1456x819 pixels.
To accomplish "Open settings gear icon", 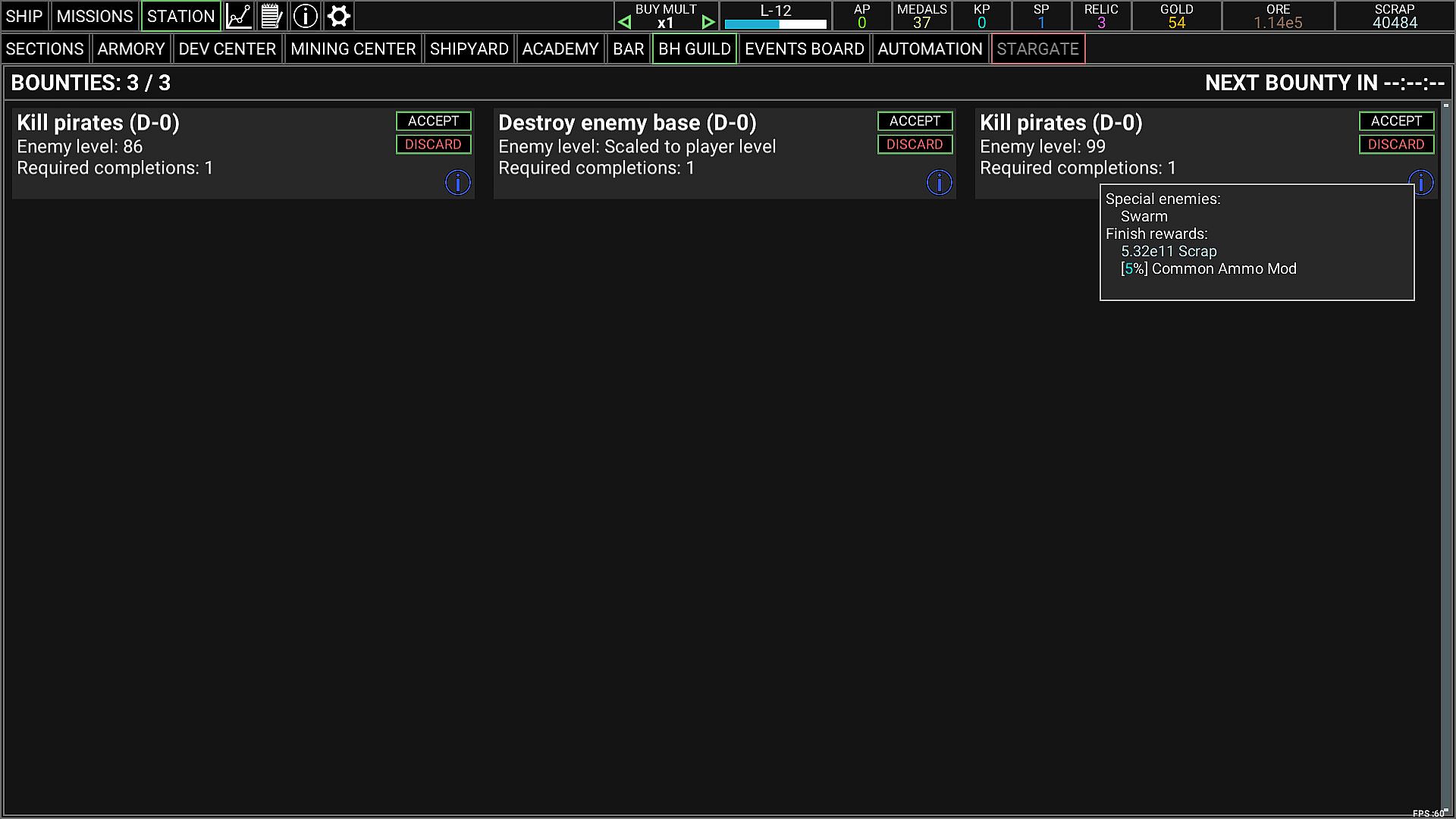I will click(x=338, y=16).
